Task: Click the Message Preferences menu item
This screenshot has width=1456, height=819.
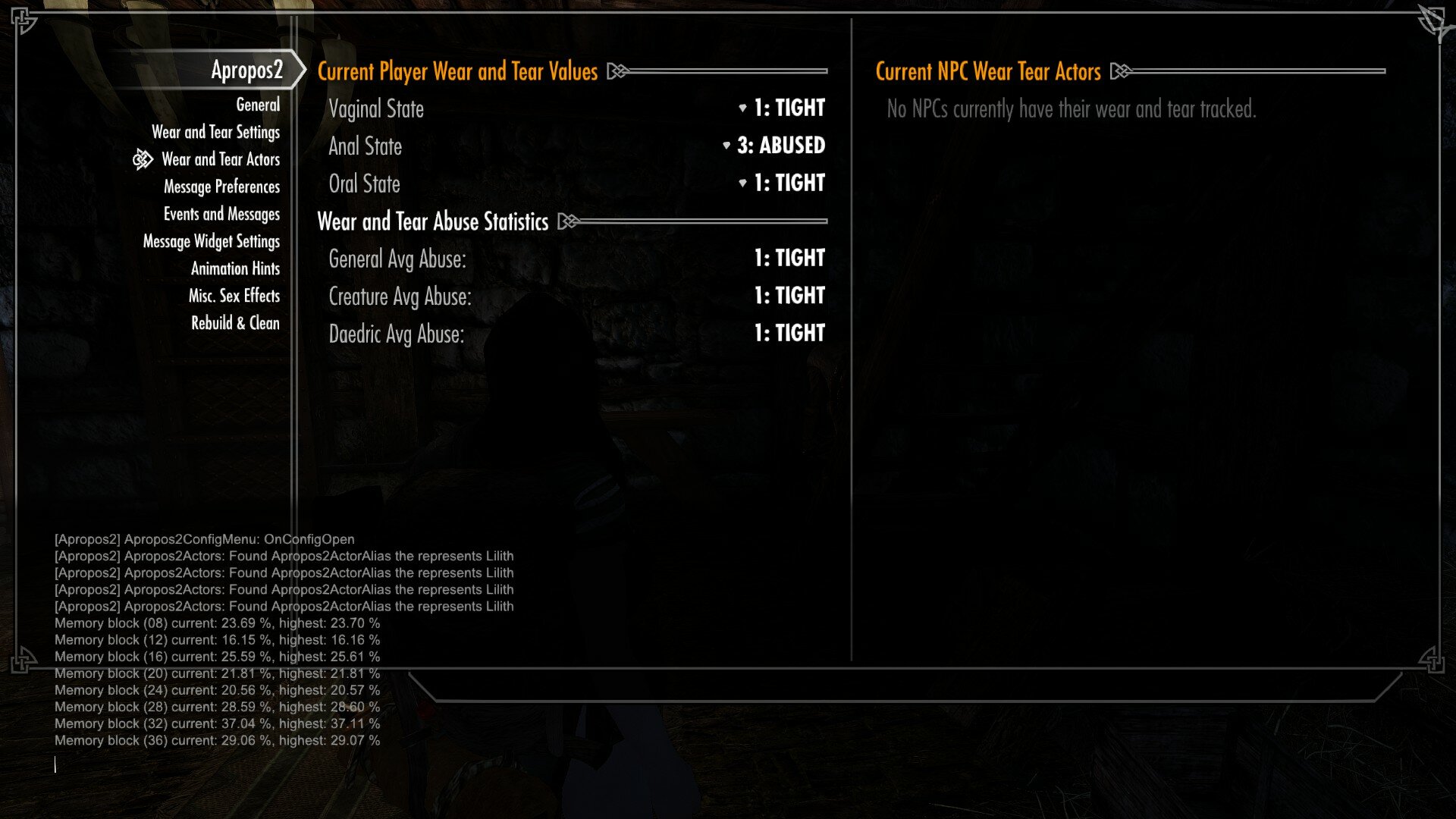Action: 221,186
